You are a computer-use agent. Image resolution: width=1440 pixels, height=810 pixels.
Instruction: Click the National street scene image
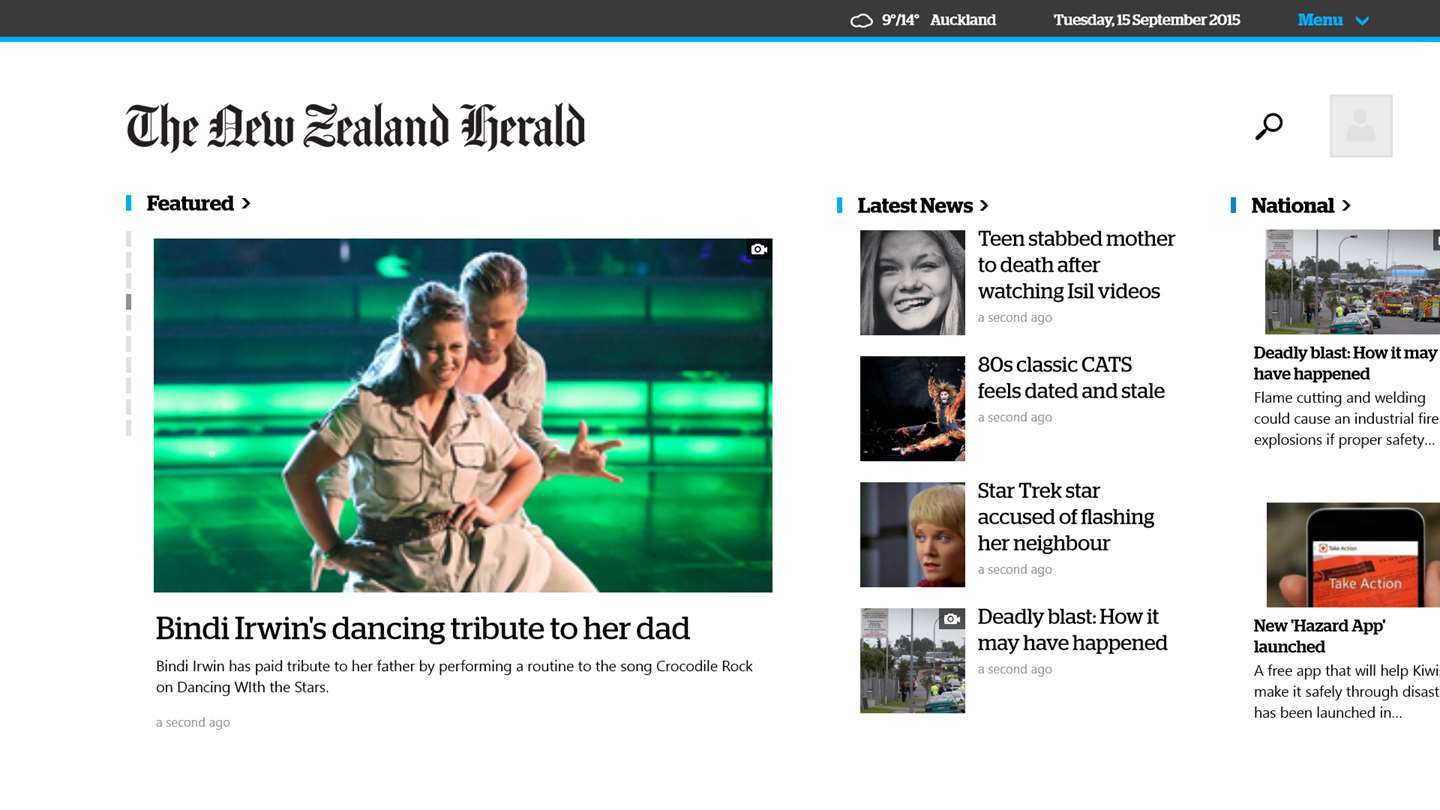1352,282
